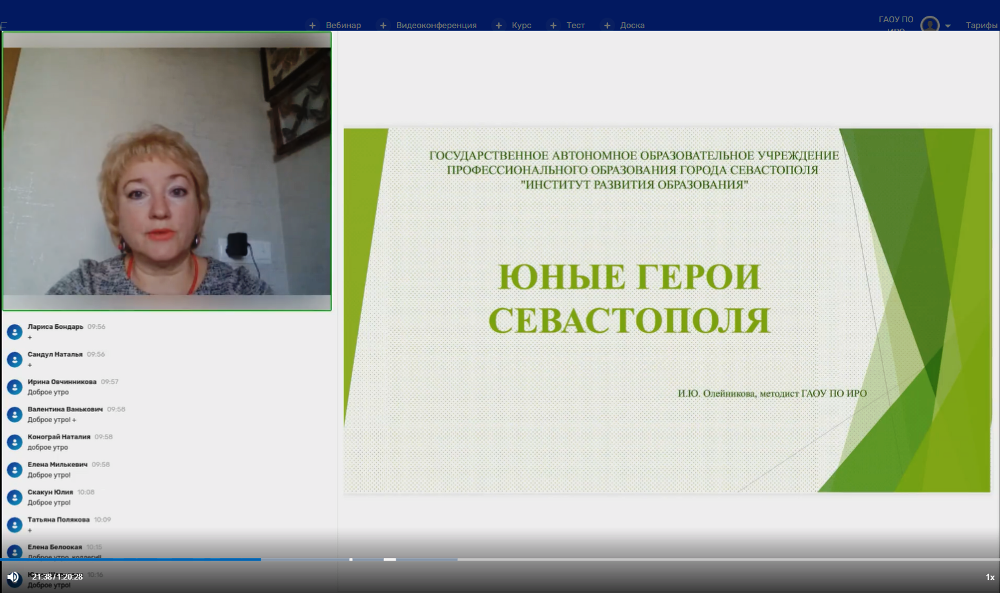The width and height of the screenshot is (1000, 593).
Task: Click Конограй Наталия's message доброе утро
Action: [48, 447]
